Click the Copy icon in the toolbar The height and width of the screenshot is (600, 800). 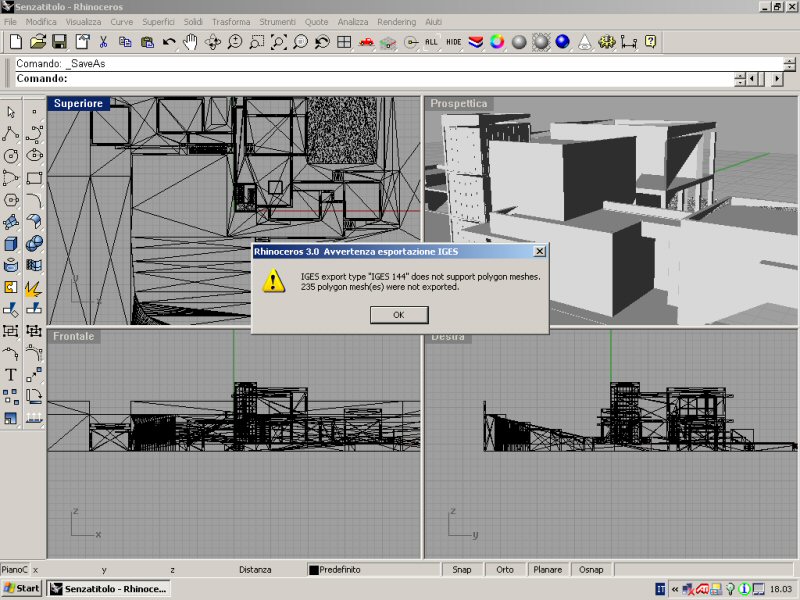(x=125, y=42)
